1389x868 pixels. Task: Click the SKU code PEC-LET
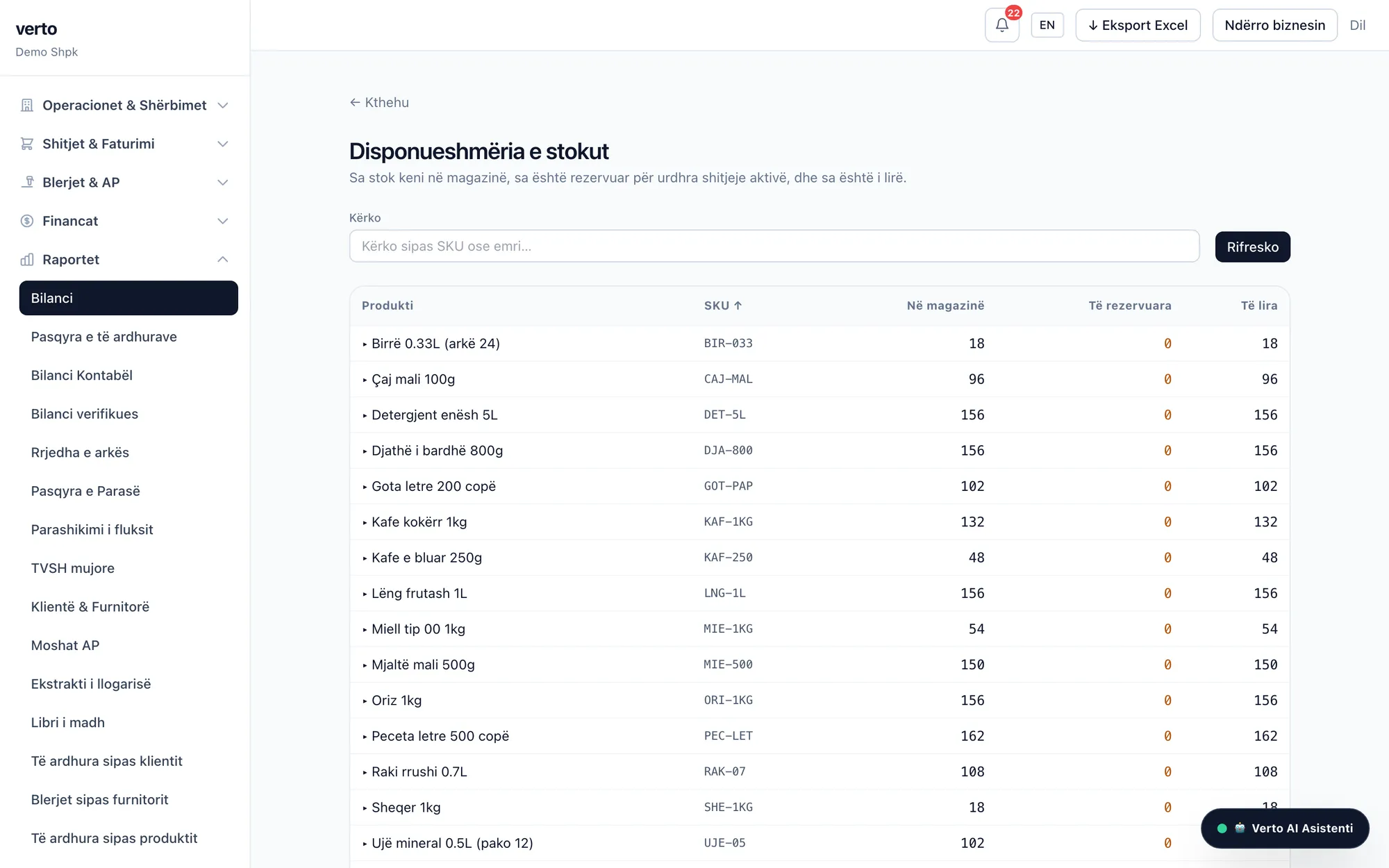728,736
